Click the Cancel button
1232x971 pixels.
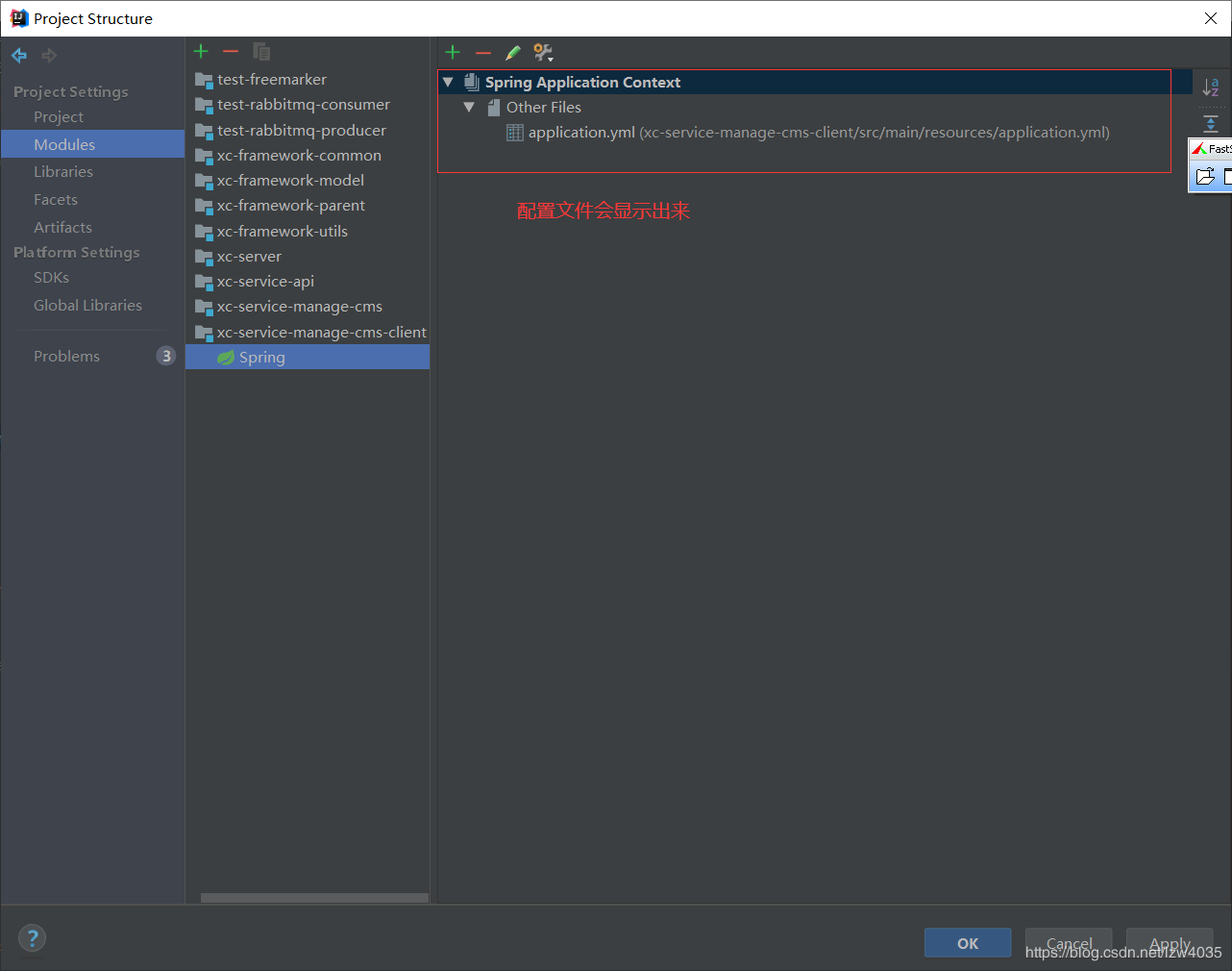click(x=1069, y=943)
